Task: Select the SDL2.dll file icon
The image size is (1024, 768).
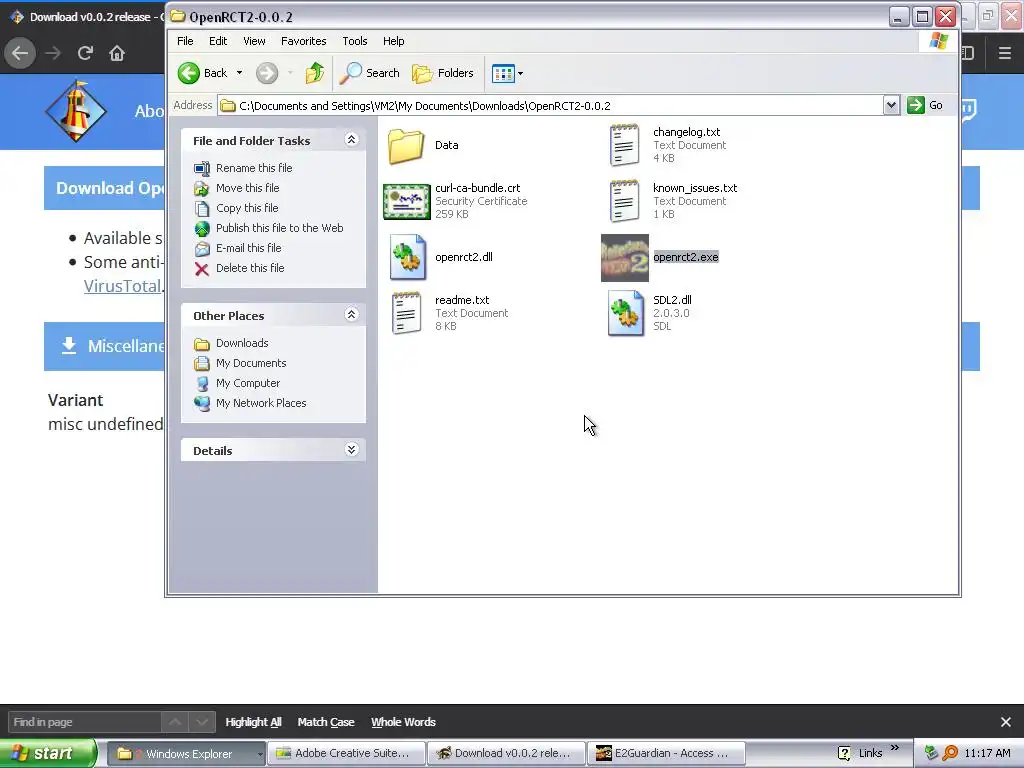Action: (625, 313)
